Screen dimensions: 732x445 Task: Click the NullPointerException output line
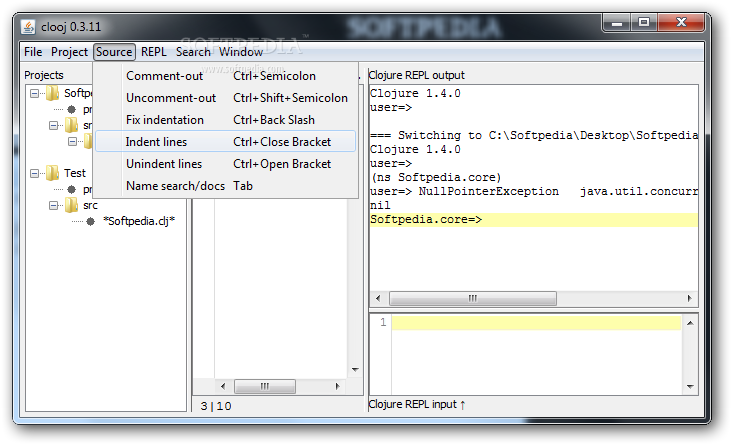(534, 191)
